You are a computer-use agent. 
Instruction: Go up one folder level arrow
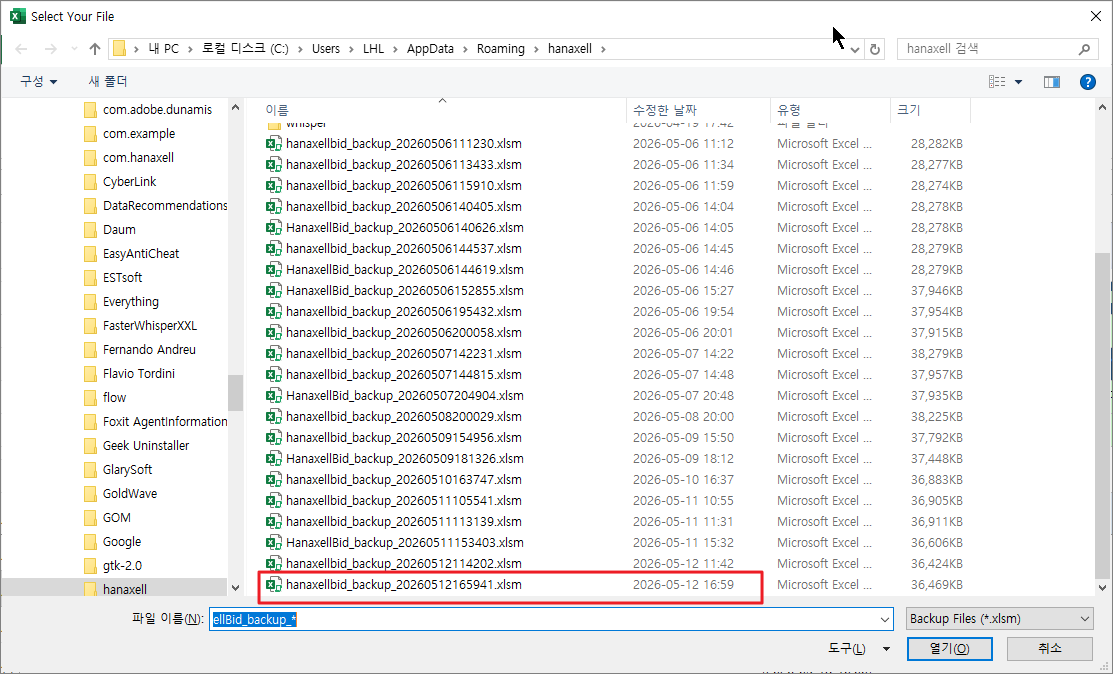95,49
